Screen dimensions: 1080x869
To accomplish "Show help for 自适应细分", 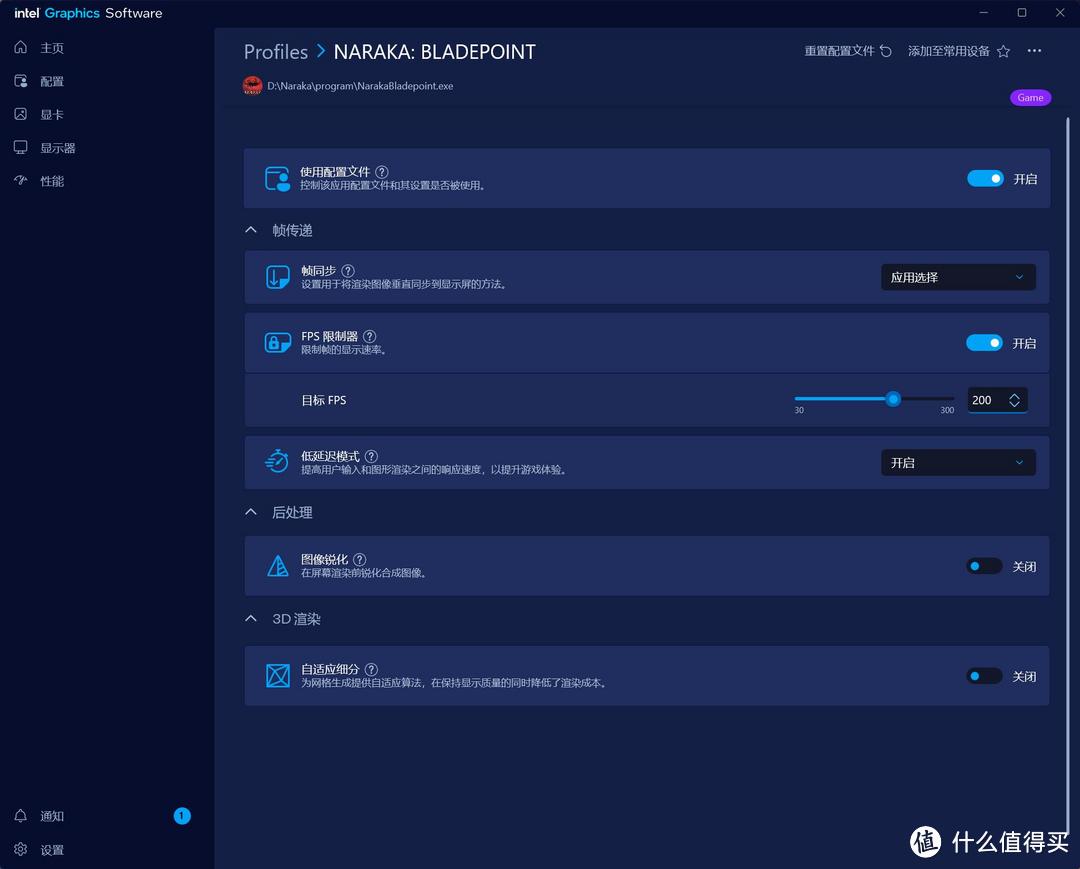I will point(371,669).
